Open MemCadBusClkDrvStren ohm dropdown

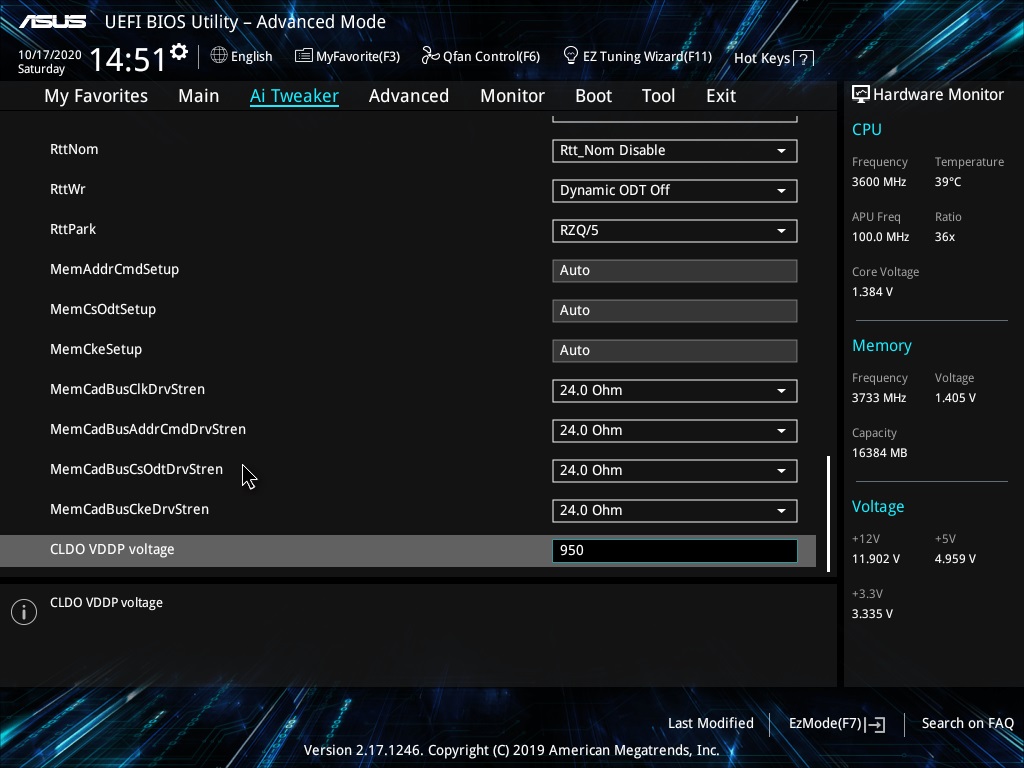(x=675, y=391)
